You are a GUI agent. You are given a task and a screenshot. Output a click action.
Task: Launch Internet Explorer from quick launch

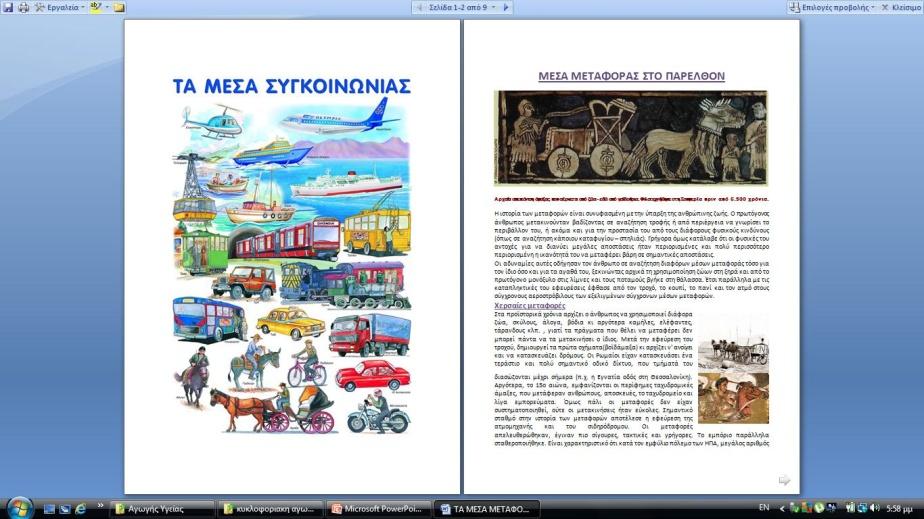tap(81, 508)
